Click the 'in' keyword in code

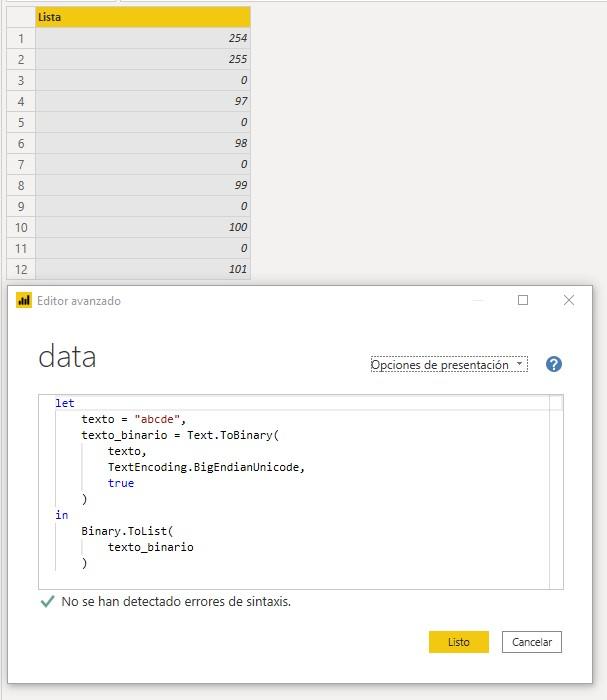(x=62, y=515)
